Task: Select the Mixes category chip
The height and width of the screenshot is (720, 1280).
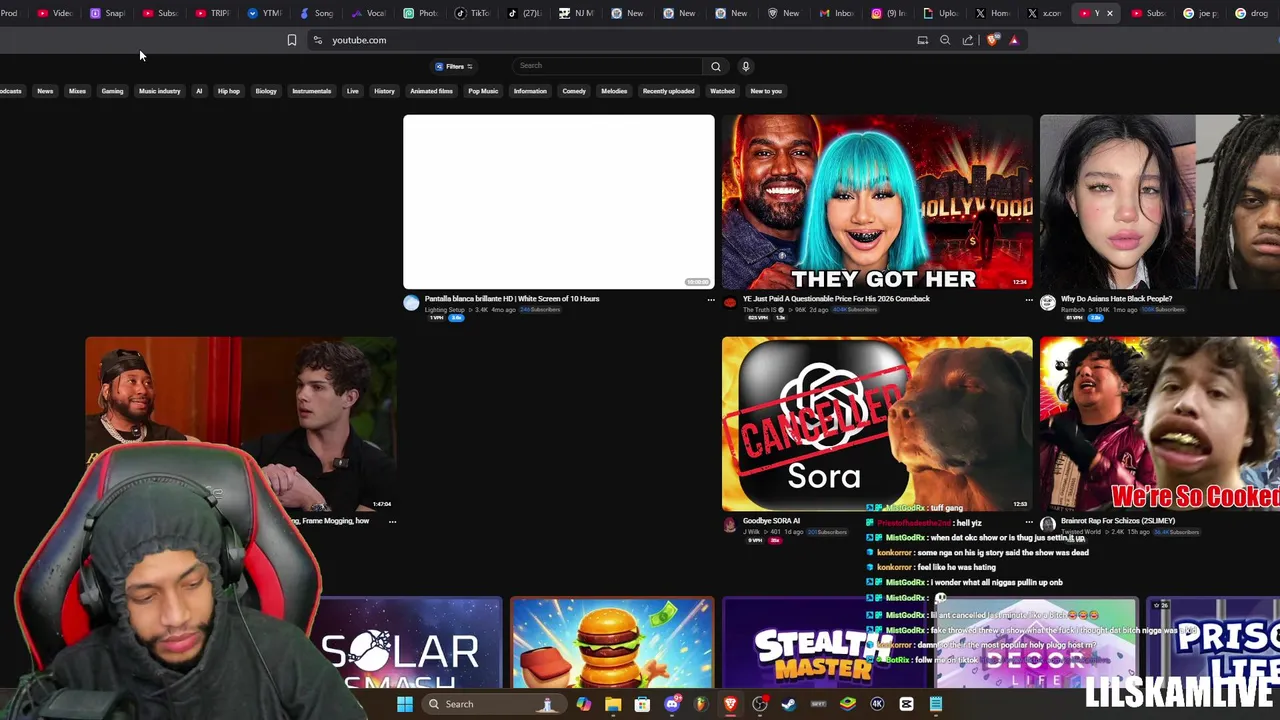Action: pyautogui.click(x=77, y=91)
